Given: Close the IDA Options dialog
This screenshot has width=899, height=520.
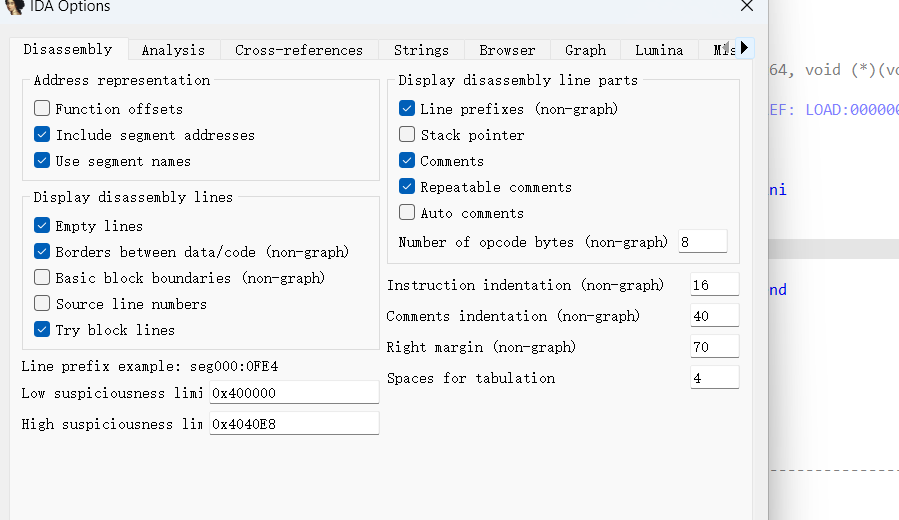Looking at the screenshot, I should [746, 6].
